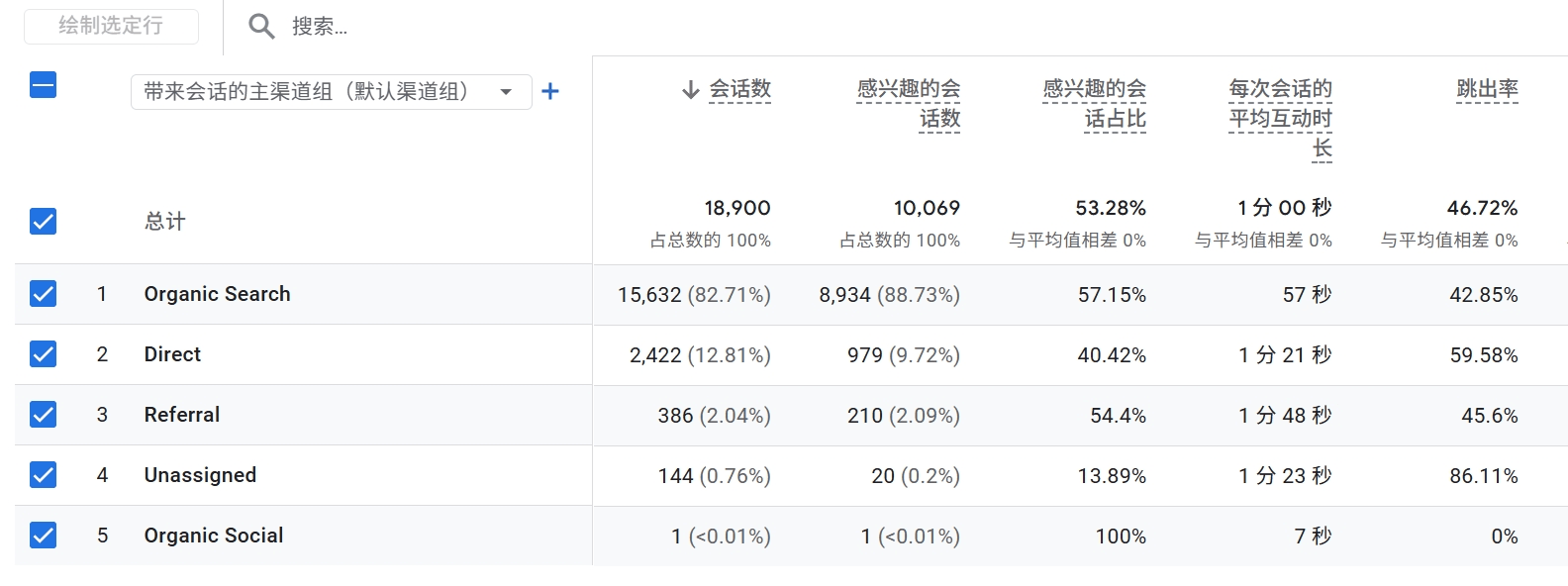Click the sort arrow beside 会话数
Image resolution: width=1568 pixels, height=586 pixels.
pos(691,90)
